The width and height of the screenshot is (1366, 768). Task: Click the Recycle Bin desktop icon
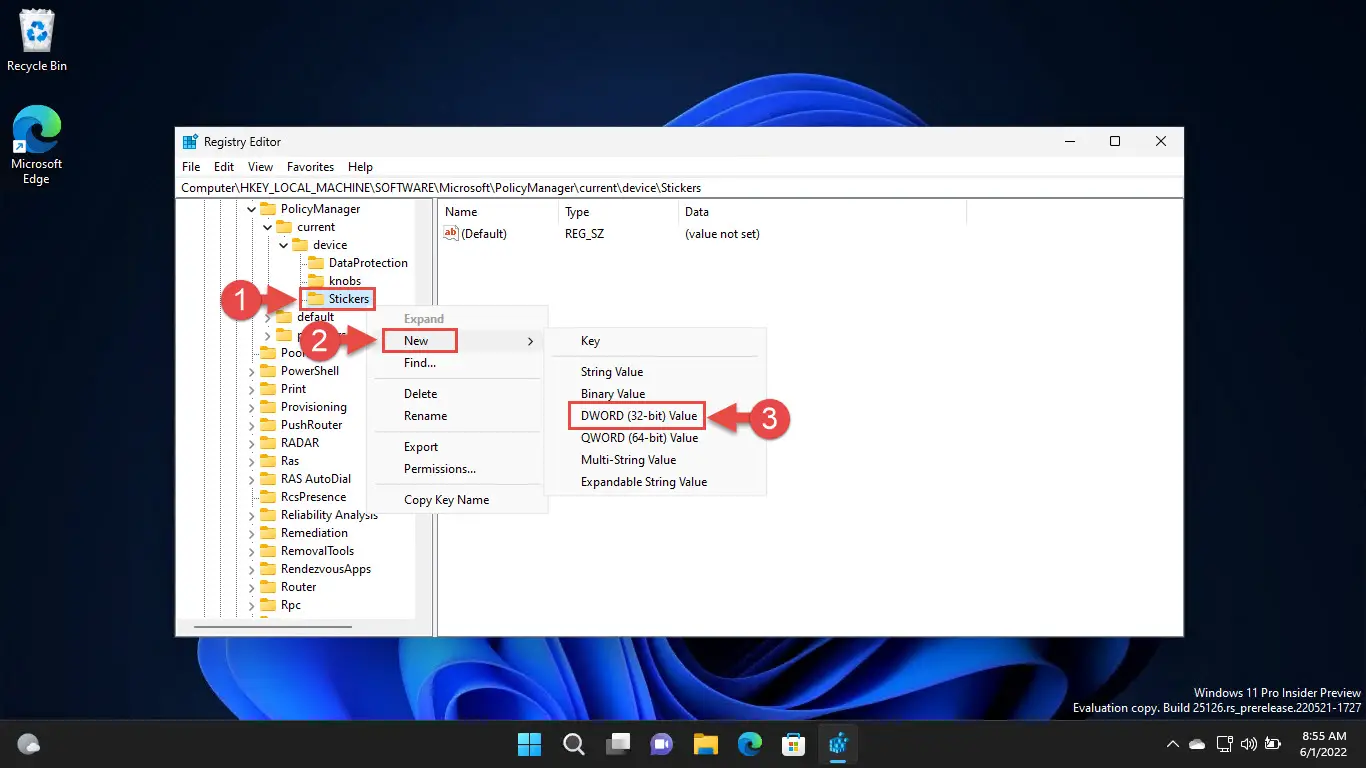pos(37,40)
